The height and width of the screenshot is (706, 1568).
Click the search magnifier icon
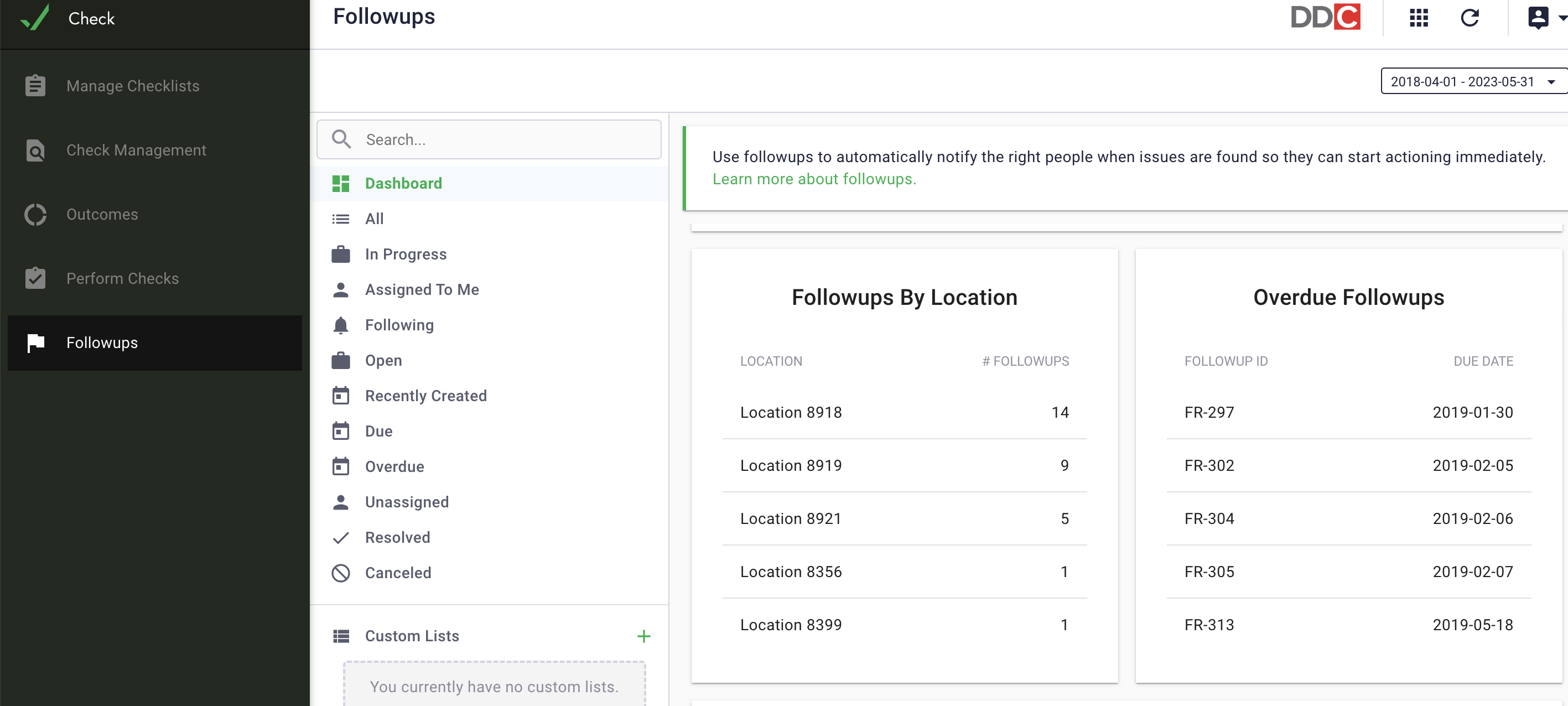[x=341, y=139]
